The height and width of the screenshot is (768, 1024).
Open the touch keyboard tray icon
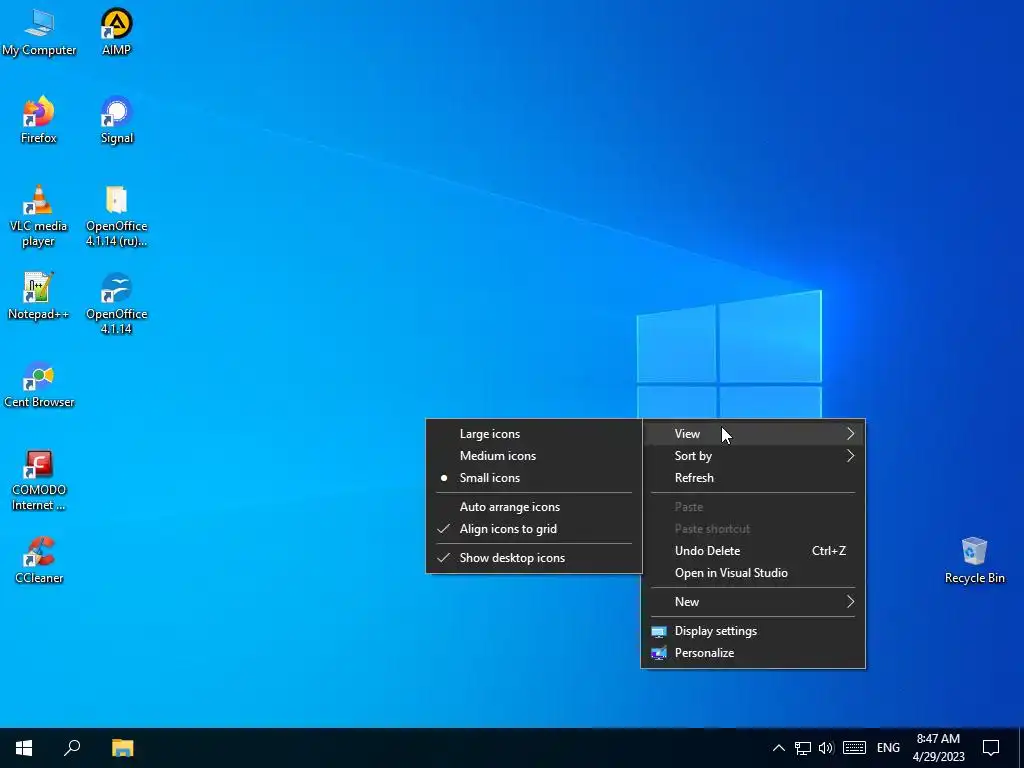tap(854, 748)
